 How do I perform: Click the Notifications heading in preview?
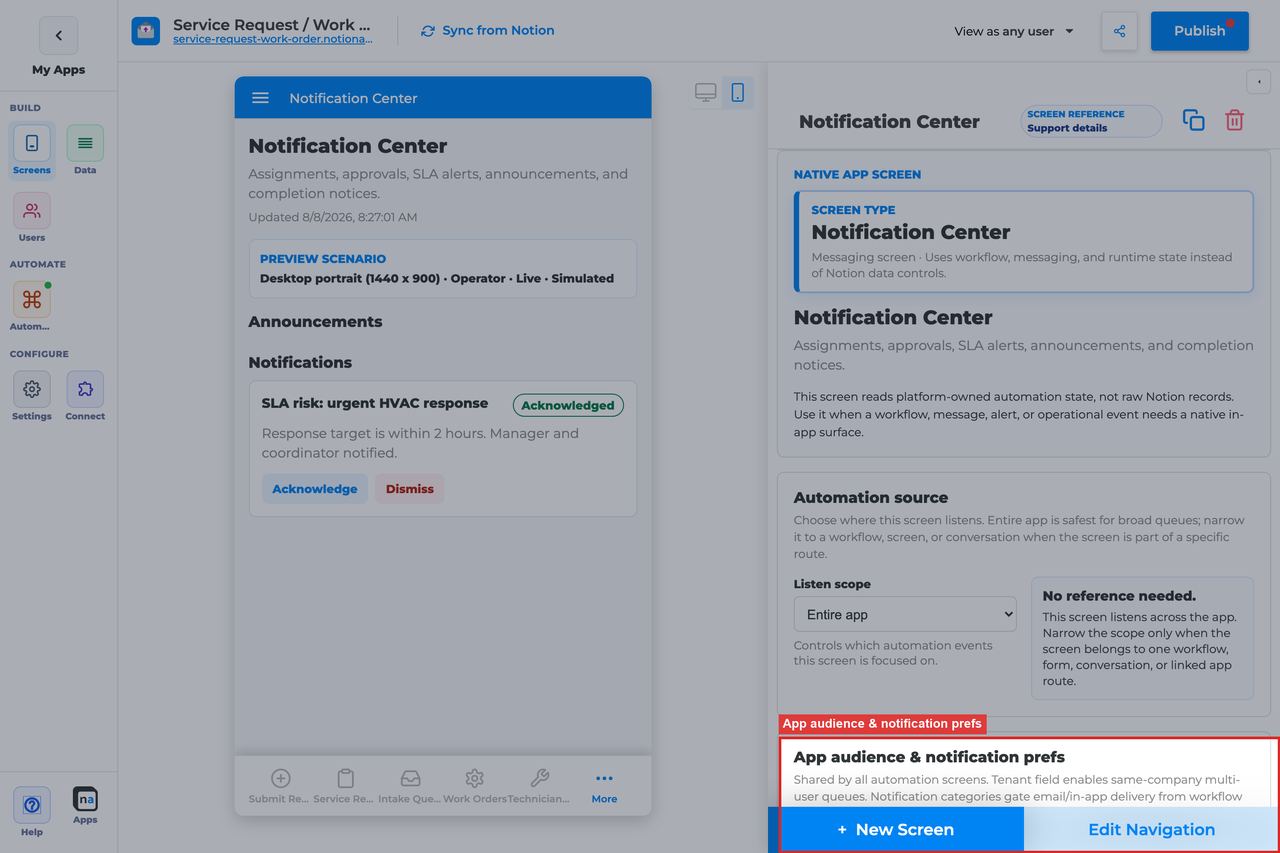(300, 362)
